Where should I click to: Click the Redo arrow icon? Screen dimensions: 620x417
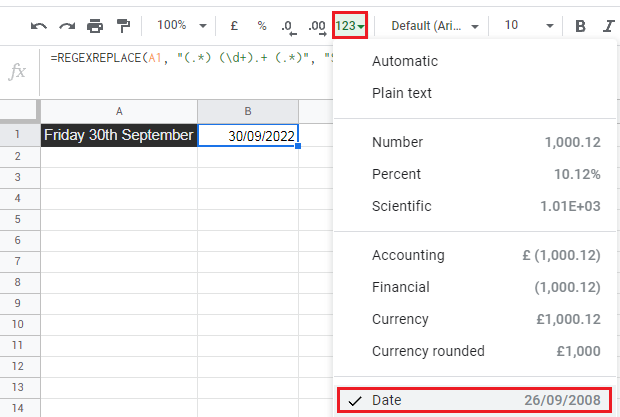pos(67,26)
